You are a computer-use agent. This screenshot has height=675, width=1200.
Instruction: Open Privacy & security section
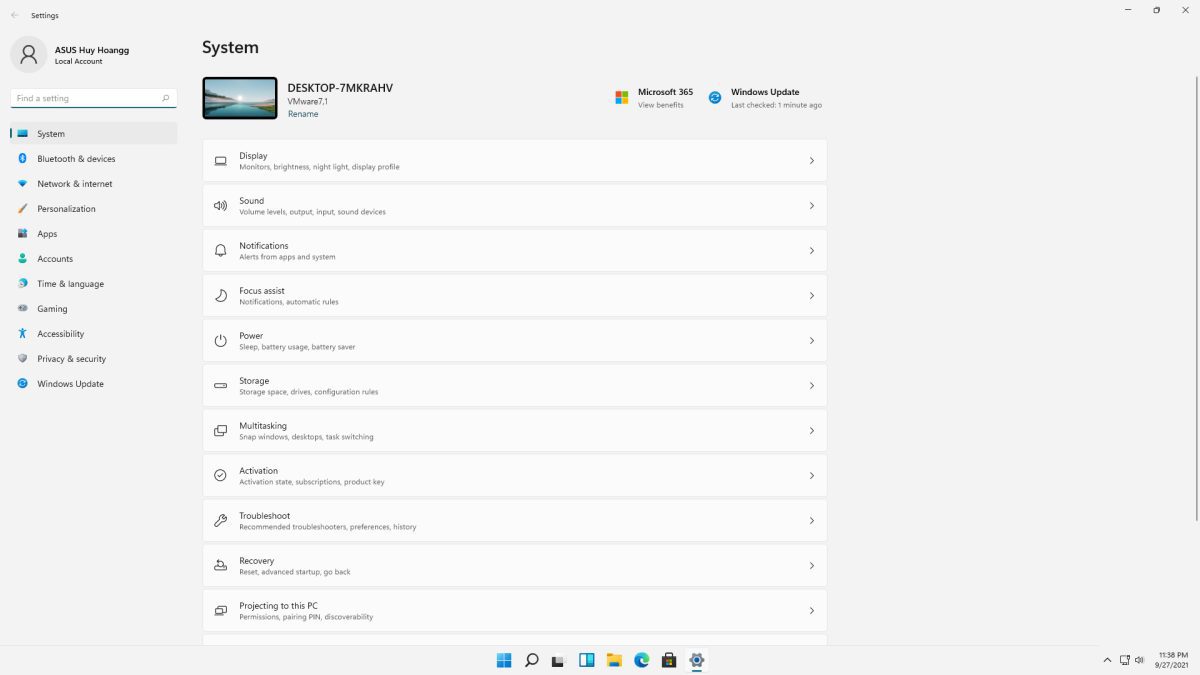click(94, 359)
